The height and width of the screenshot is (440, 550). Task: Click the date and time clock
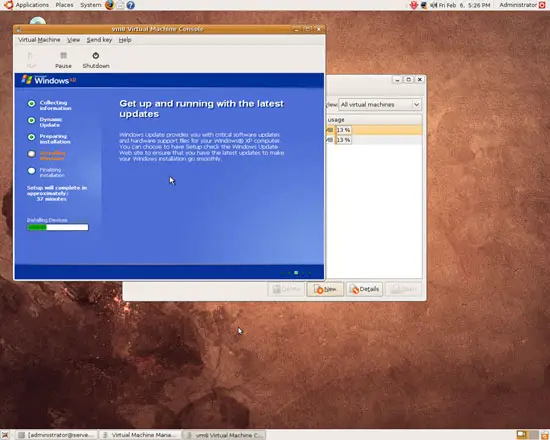[x=464, y=5]
